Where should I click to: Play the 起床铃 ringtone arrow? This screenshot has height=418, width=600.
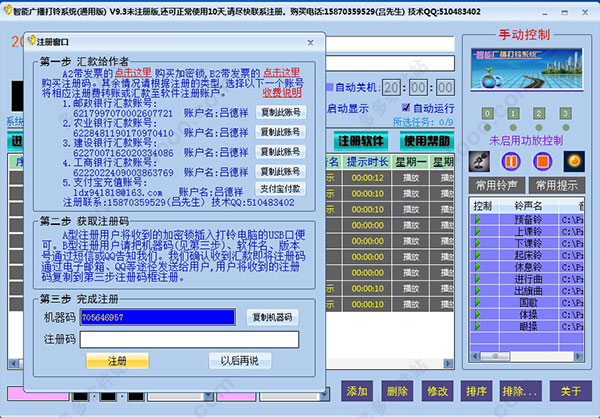[478, 255]
